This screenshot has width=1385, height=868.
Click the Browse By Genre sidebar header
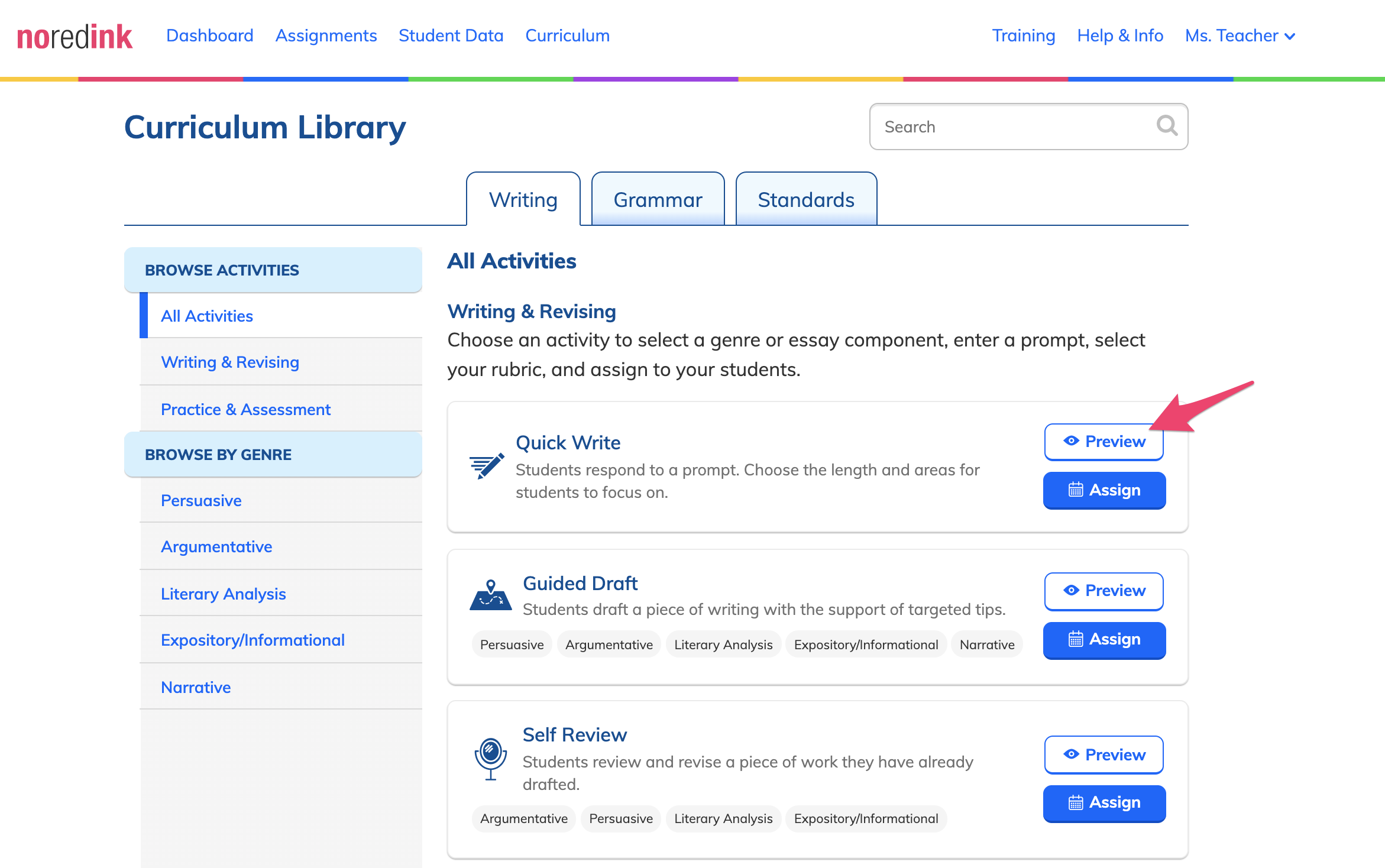273,454
